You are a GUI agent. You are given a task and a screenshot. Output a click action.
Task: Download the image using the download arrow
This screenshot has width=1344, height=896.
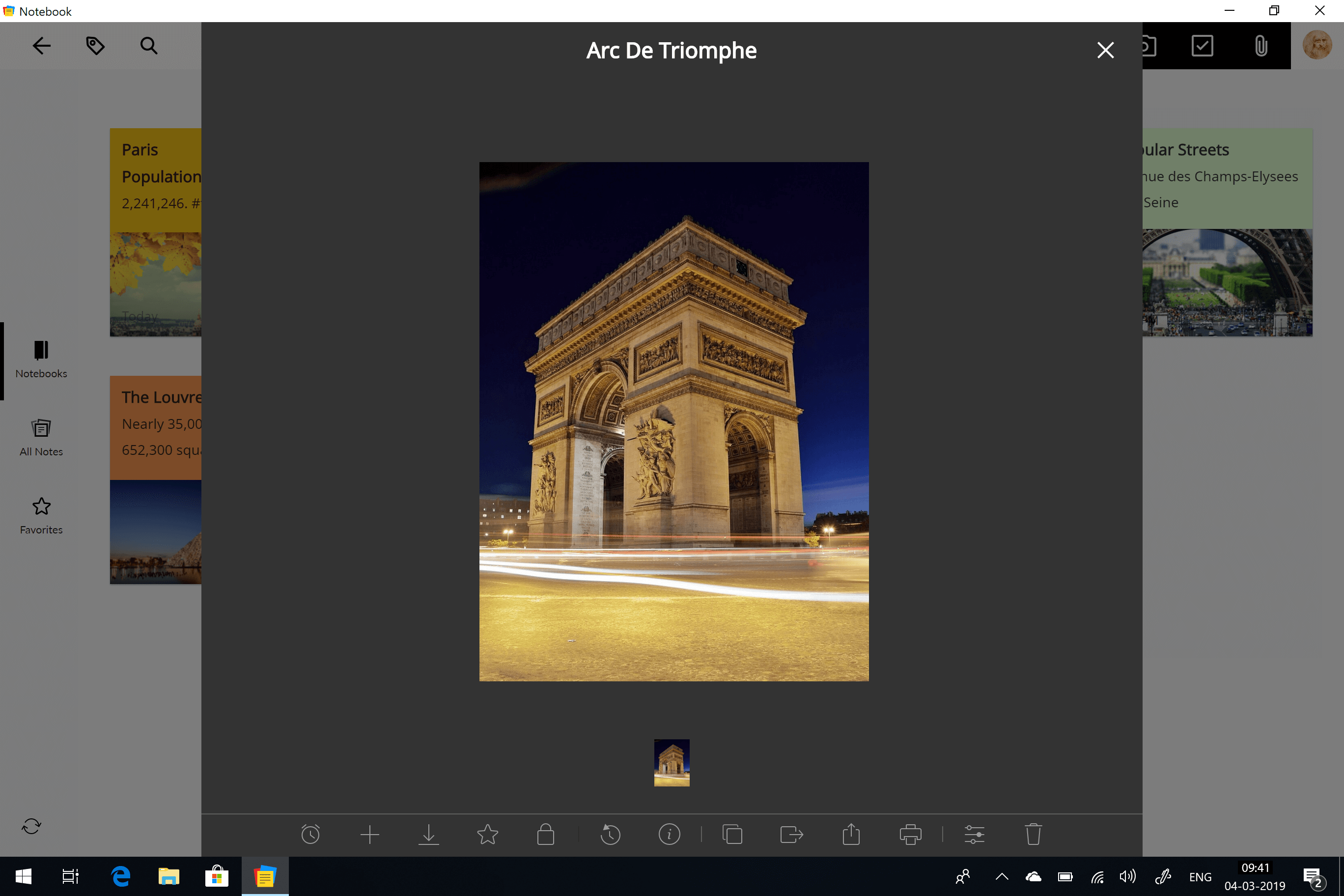click(428, 834)
